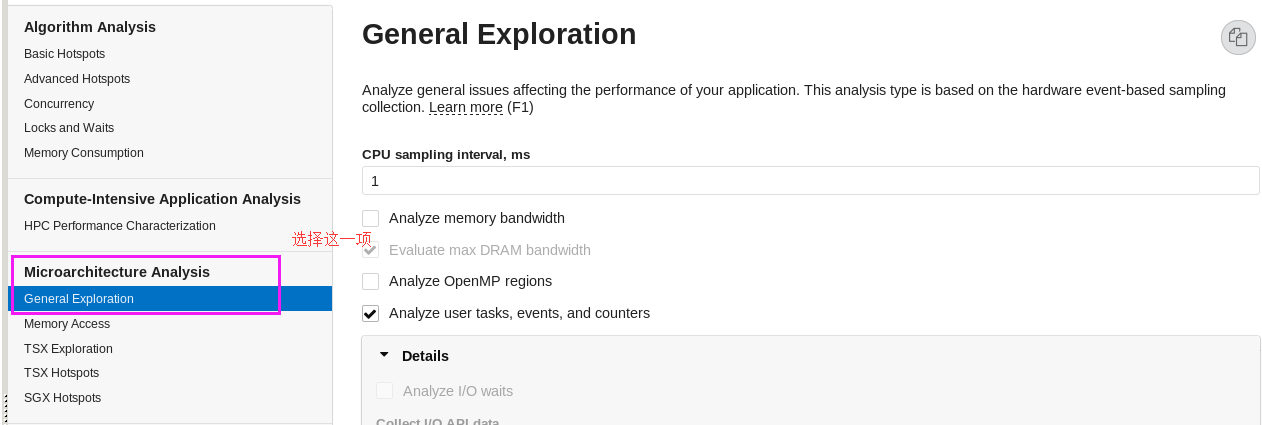Switch to Memory Access analysis
Image resolution: width=1262 pixels, height=425 pixels.
click(67, 324)
